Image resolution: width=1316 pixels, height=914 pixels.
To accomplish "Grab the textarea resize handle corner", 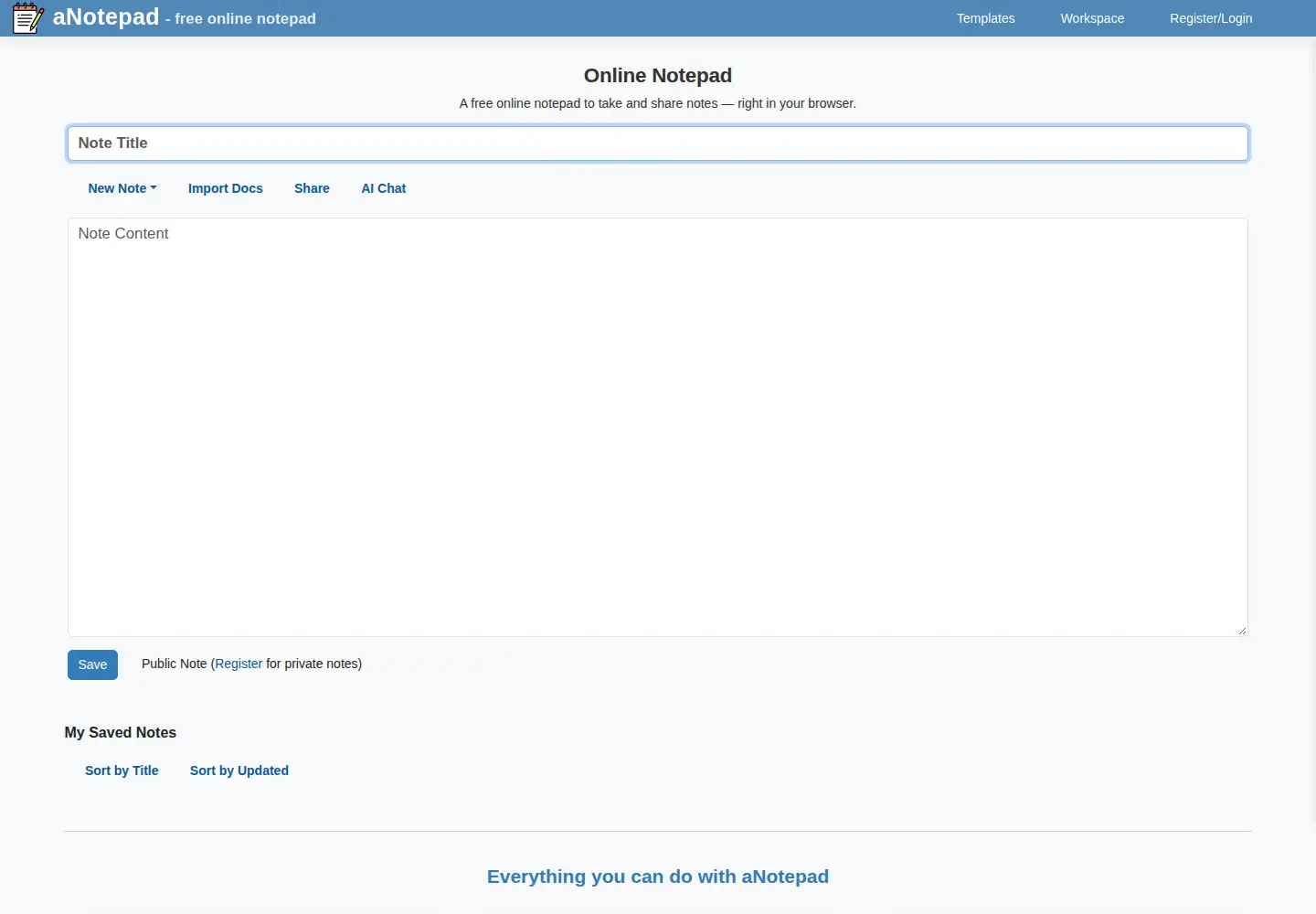I will pyautogui.click(x=1242, y=631).
